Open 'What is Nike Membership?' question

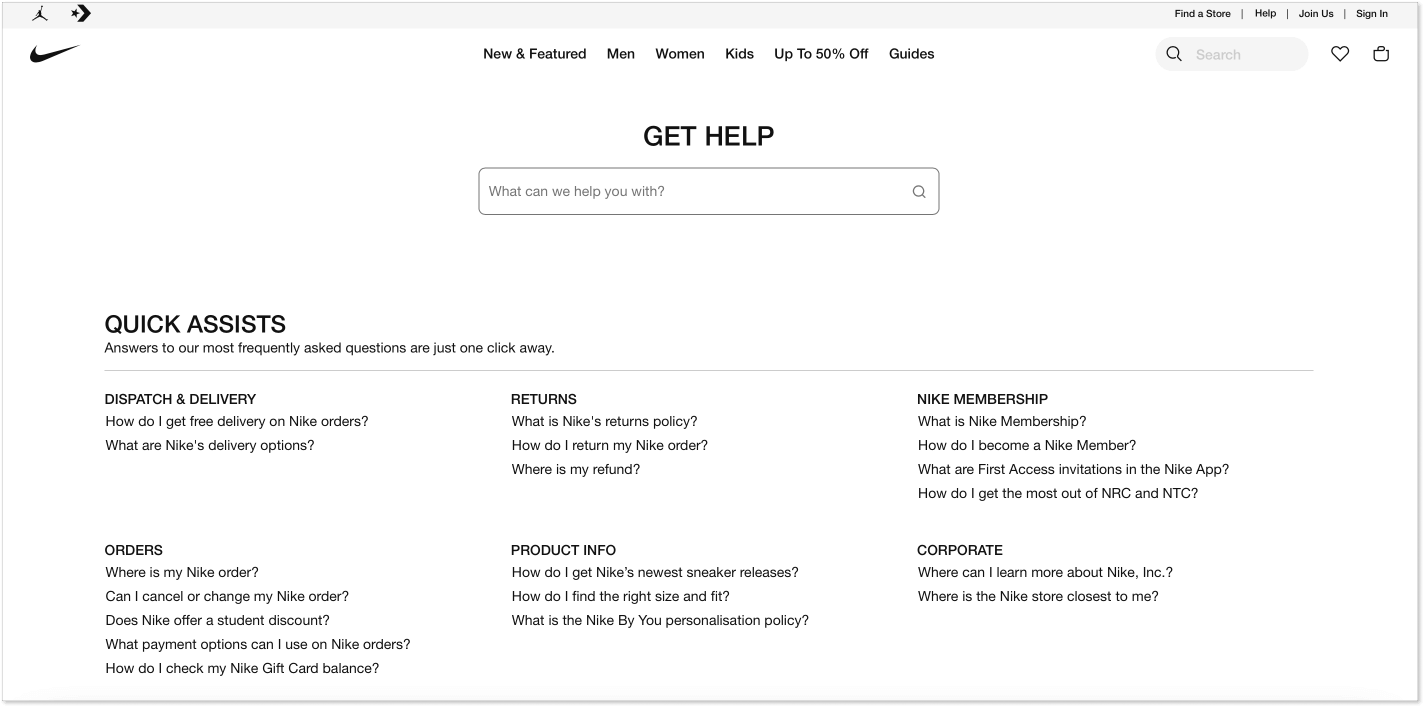pyautogui.click(x=1002, y=422)
